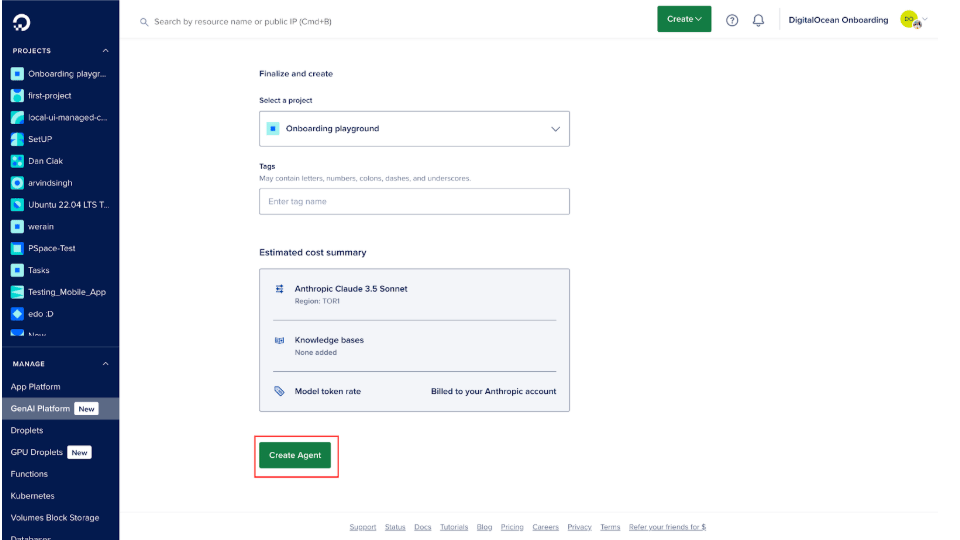Viewport: 960px width, 540px height.
Task: Open the Careers footer link
Action: (x=545, y=527)
